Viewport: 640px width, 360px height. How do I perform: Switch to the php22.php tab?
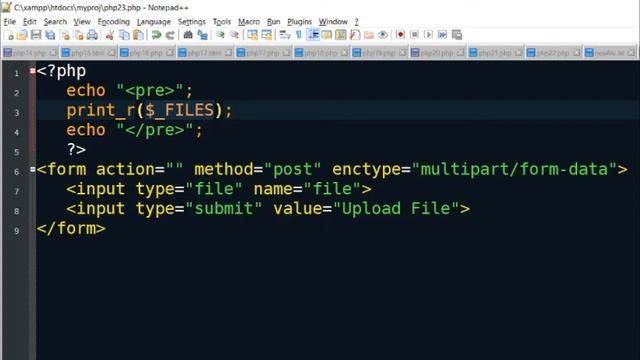(x=553, y=53)
